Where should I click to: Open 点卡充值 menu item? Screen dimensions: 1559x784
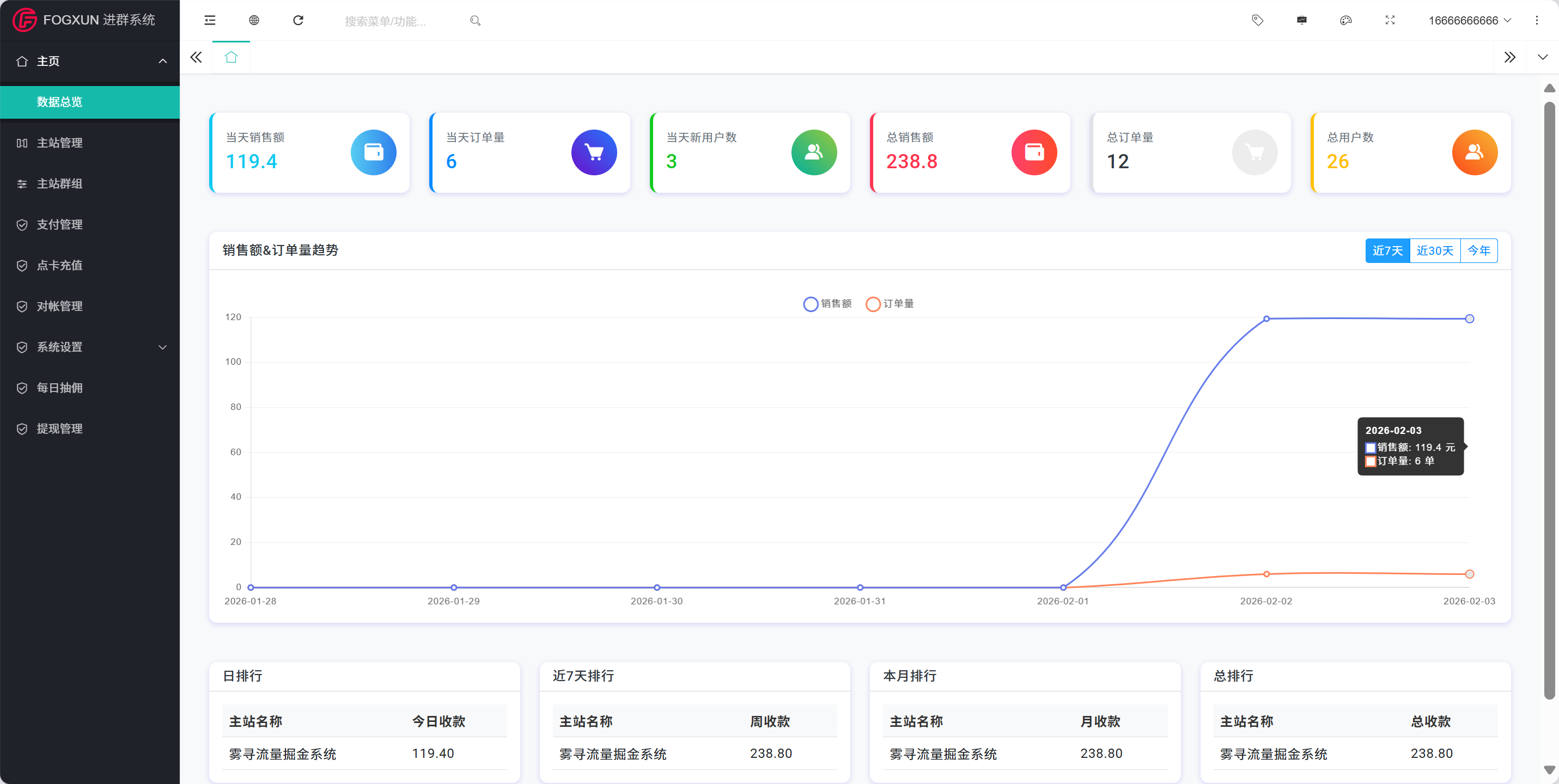coord(89,266)
